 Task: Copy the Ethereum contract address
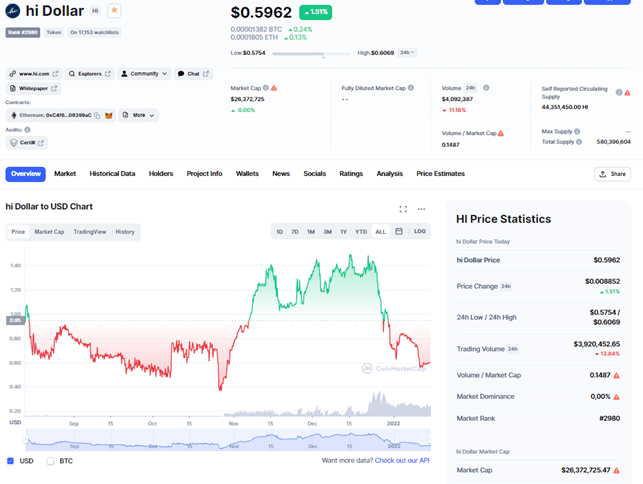tap(97, 116)
